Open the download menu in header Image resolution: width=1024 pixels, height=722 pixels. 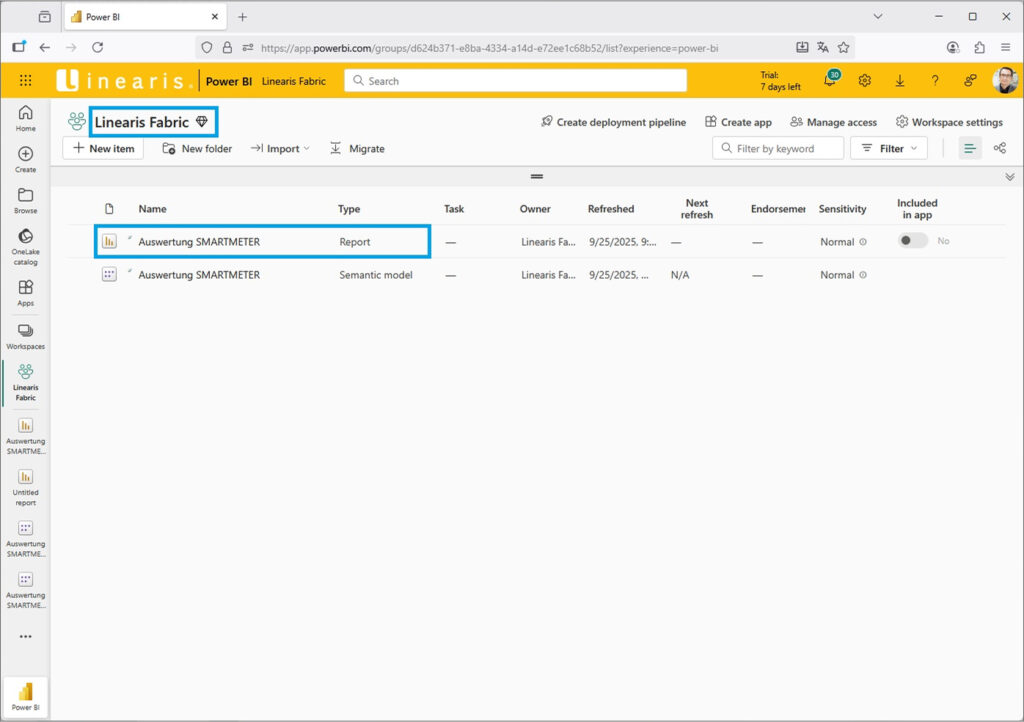point(900,80)
